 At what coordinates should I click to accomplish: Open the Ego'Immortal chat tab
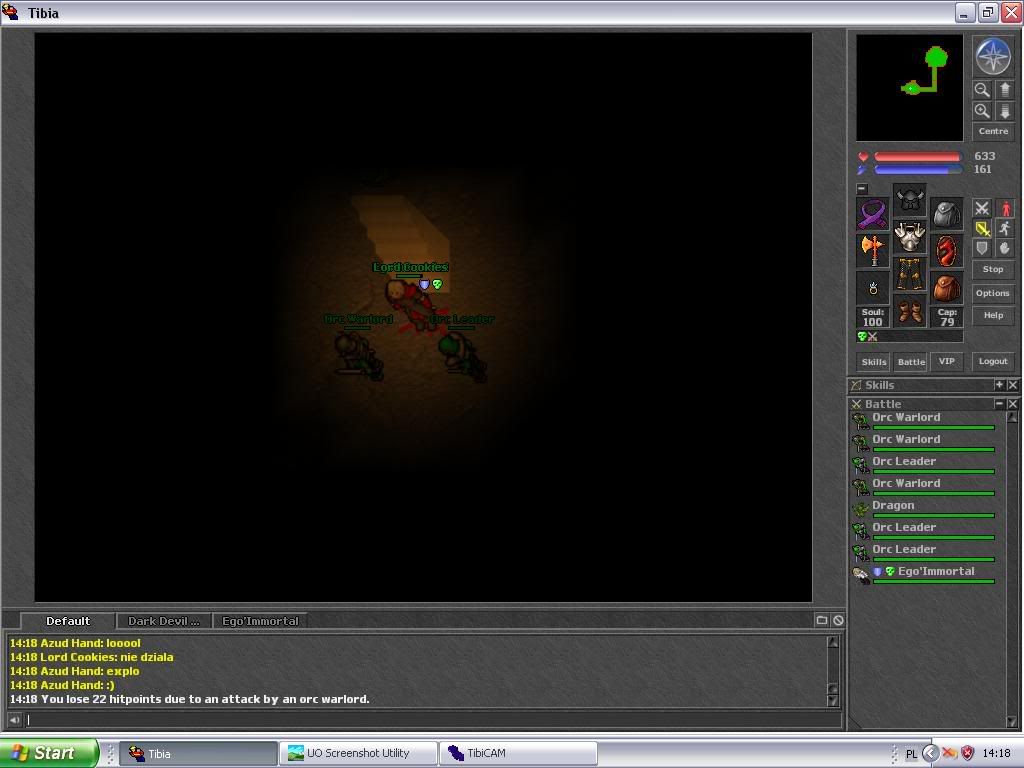coord(260,621)
